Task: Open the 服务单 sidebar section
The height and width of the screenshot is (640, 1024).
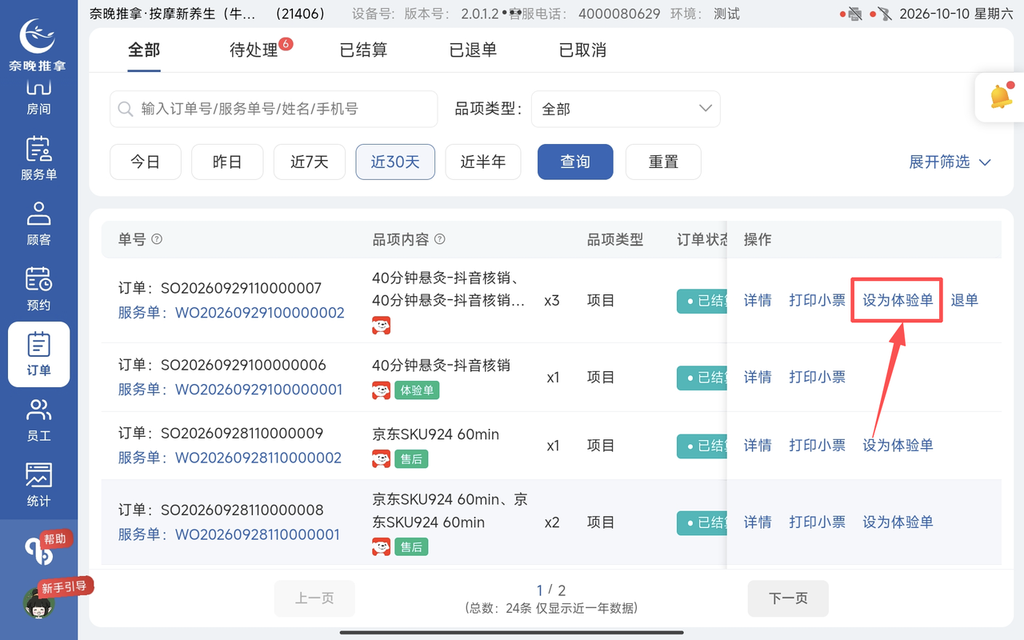Action: coord(39,159)
